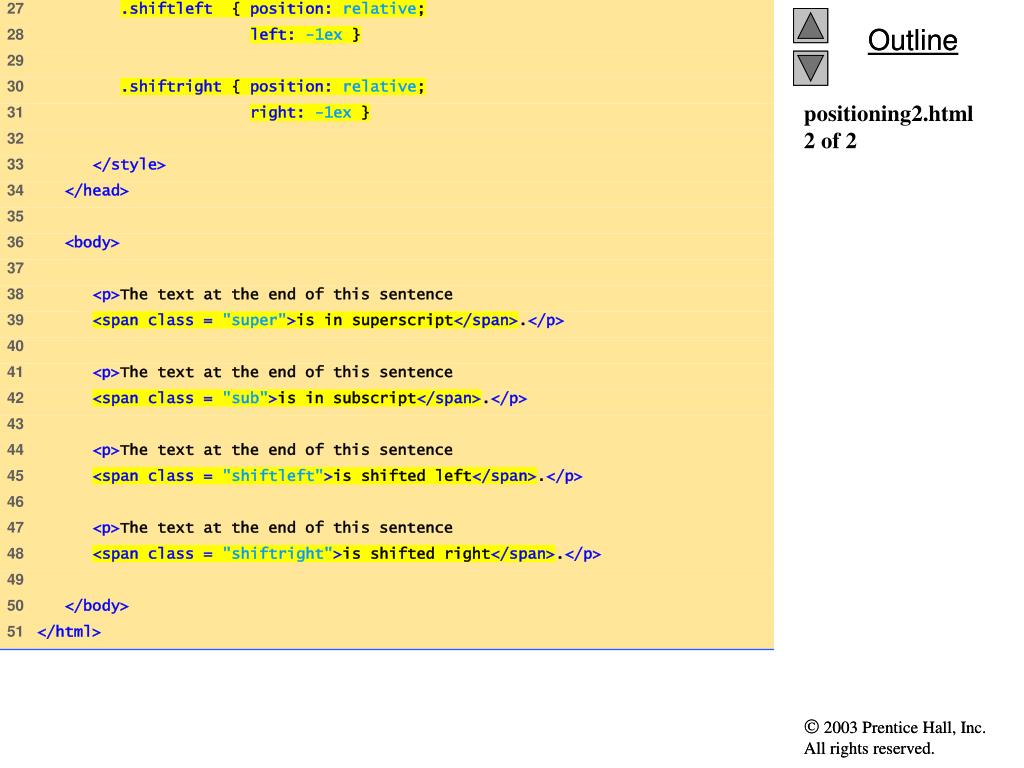Click line number 36
The image size is (1024, 768).
click(x=15, y=242)
